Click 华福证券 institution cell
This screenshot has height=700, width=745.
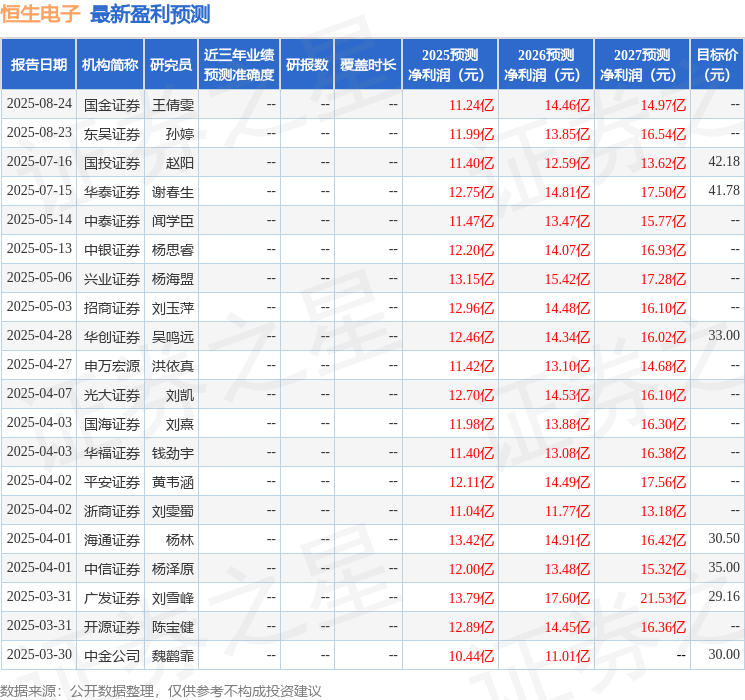[112, 453]
